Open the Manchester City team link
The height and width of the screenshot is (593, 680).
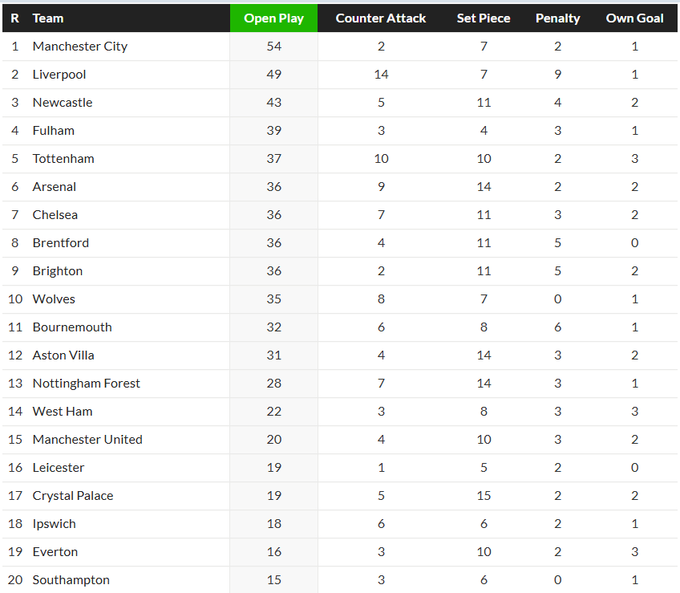pos(80,46)
